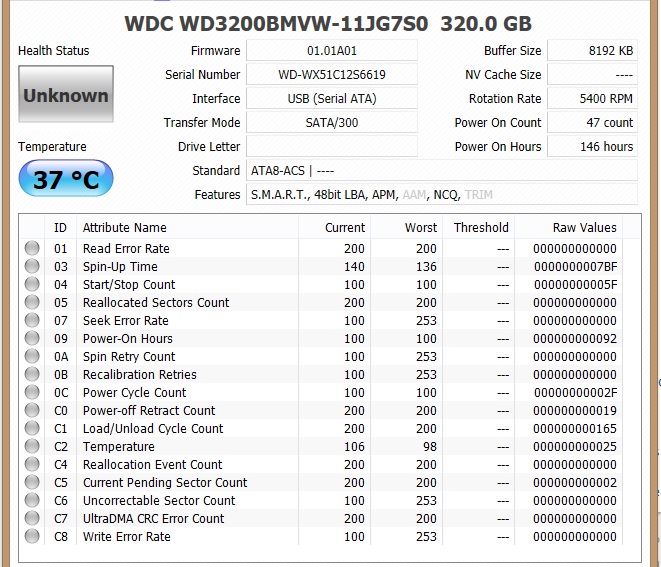Select the Temperature current value 106
Screen dimensions: 661x567
click(354, 447)
